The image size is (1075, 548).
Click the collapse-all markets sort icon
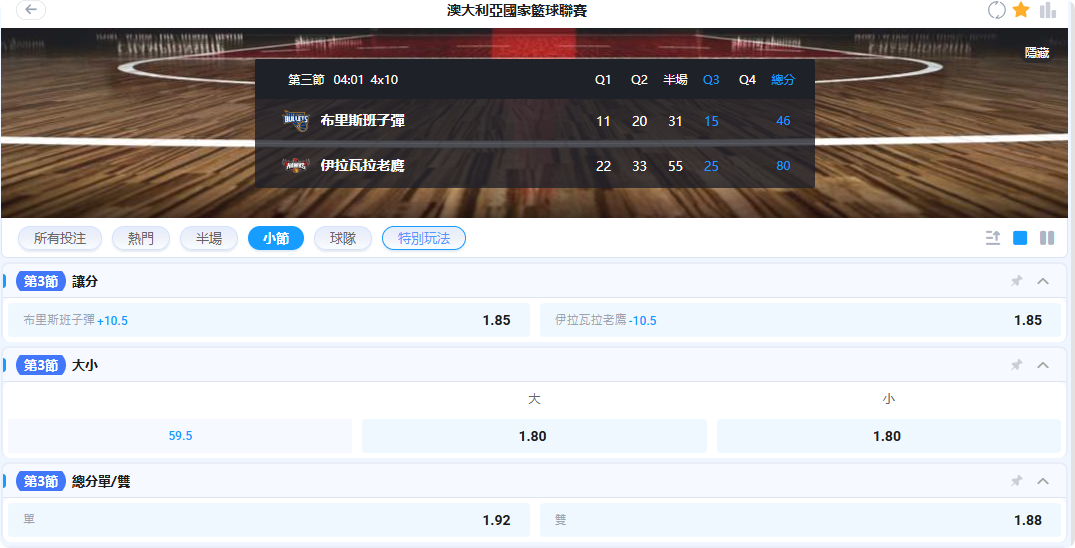[993, 238]
